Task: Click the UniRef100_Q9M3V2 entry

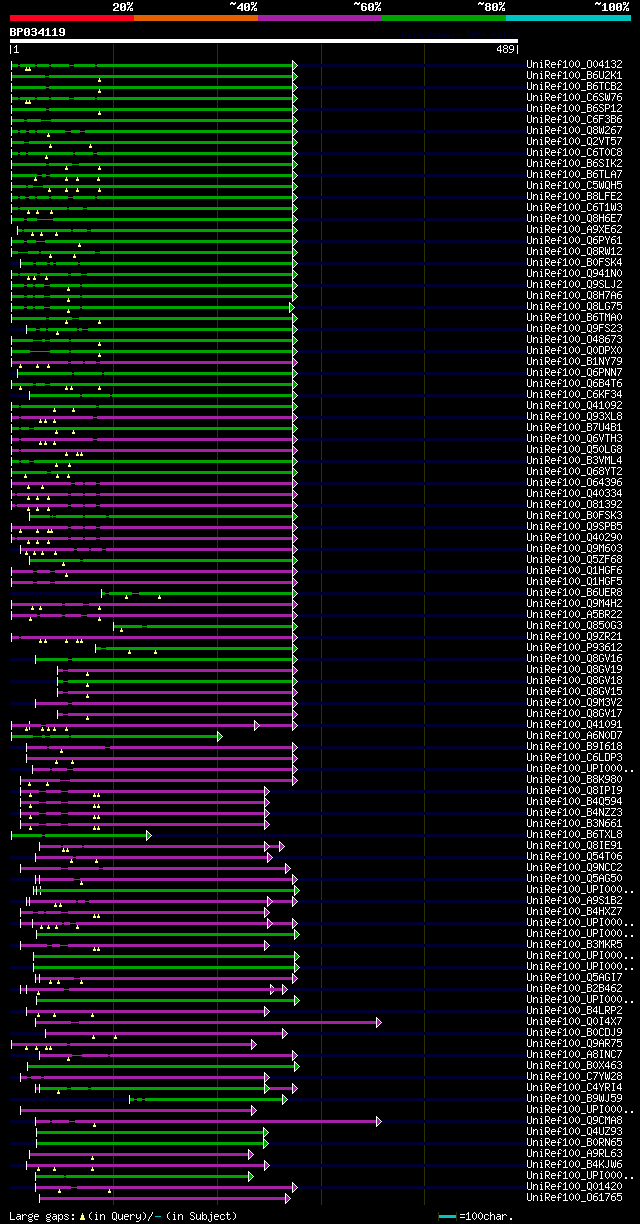Action: click(574, 703)
